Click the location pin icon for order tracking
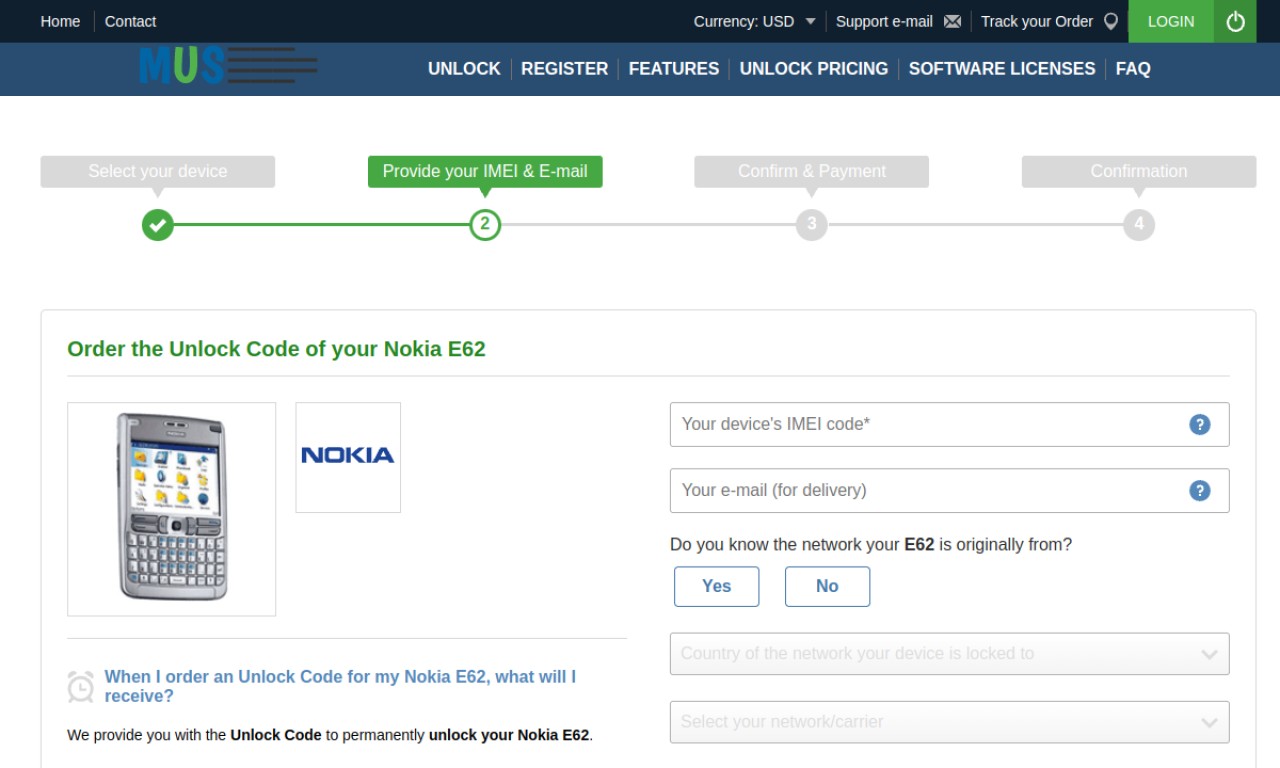 point(1111,21)
